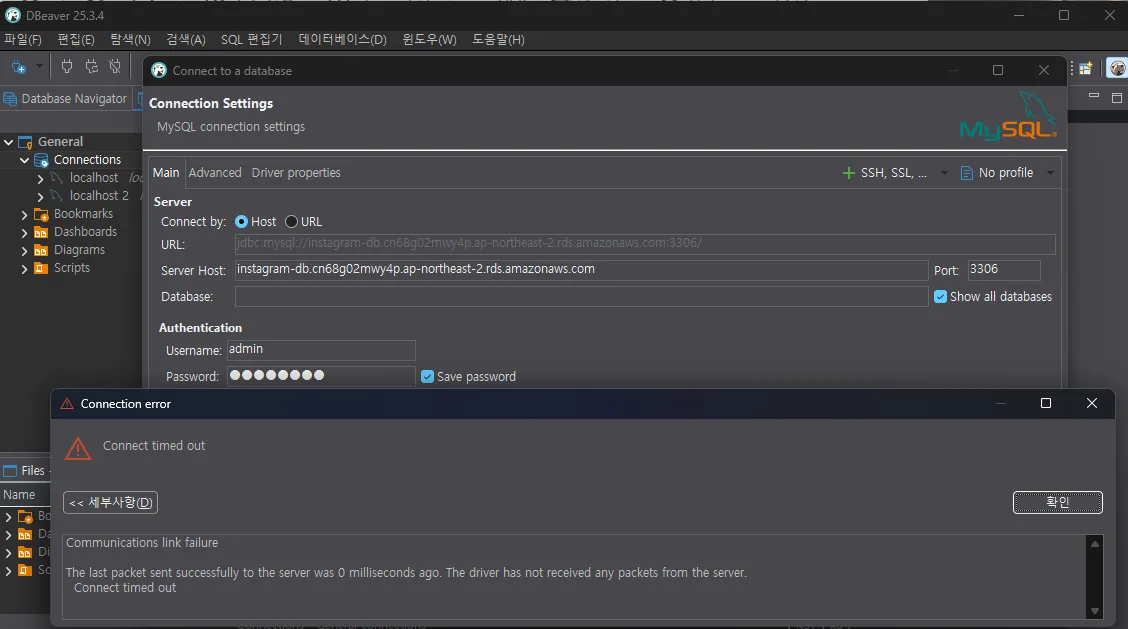Collapse details with the 세부사항 button
This screenshot has height=629, width=1128.
(x=110, y=502)
